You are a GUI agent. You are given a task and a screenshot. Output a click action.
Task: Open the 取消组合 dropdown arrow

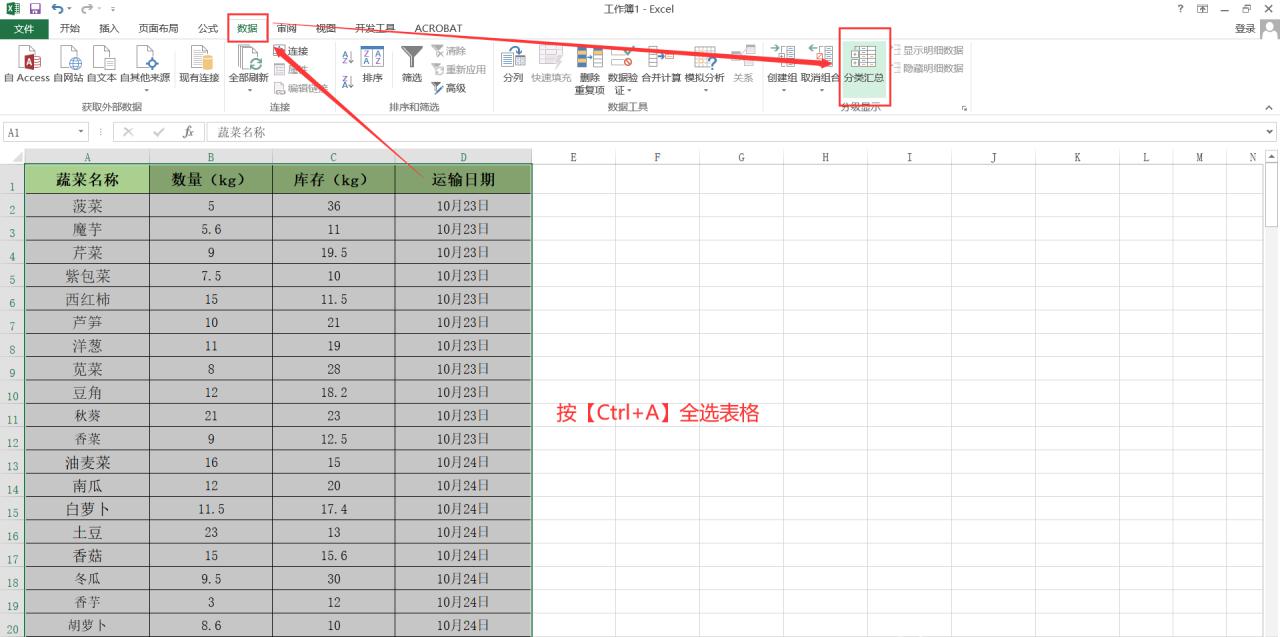pyautogui.click(x=820, y=90)
